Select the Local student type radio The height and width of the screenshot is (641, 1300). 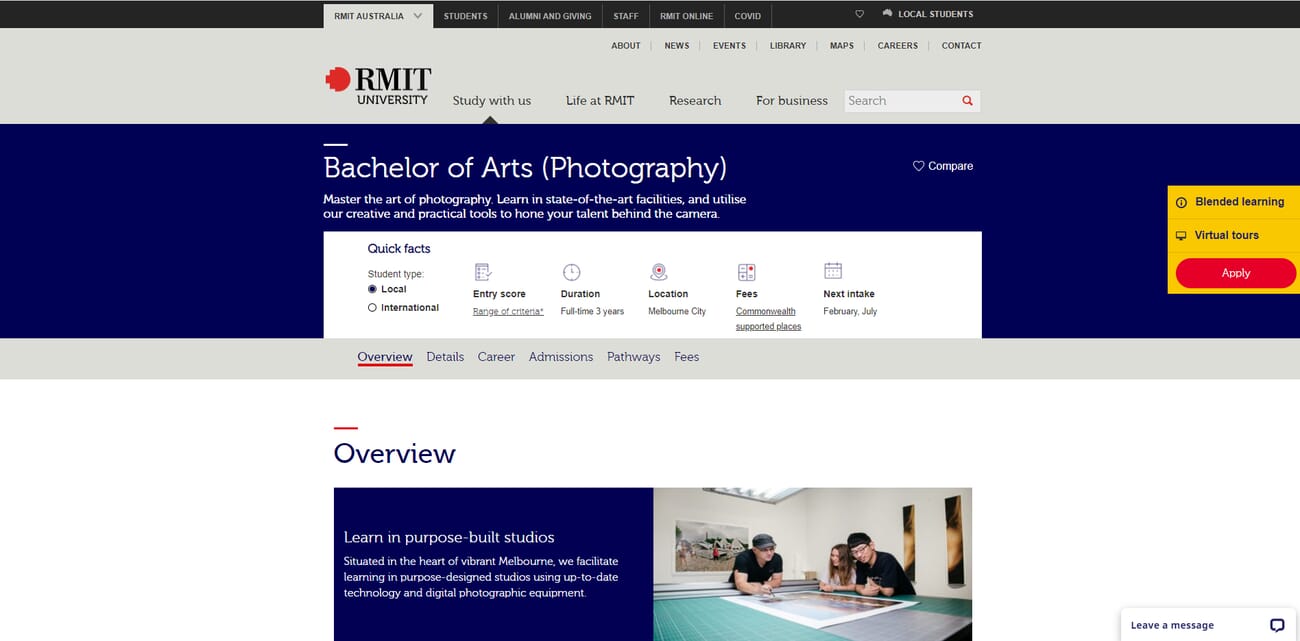tap(372, 289)
